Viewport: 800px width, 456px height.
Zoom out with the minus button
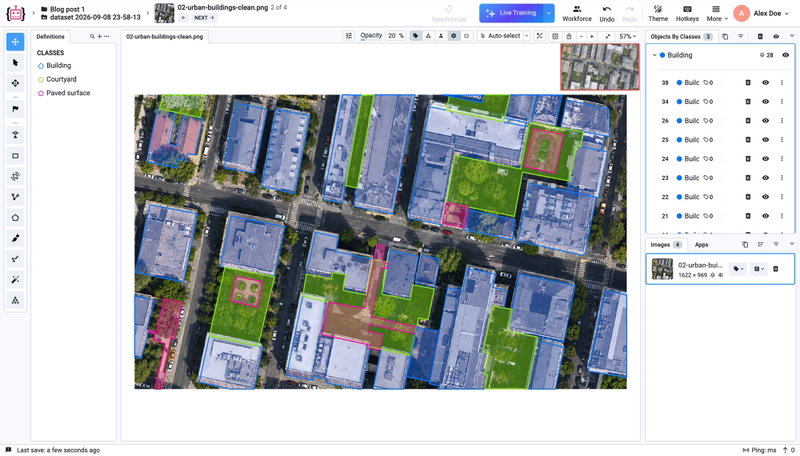coord(581,36)
